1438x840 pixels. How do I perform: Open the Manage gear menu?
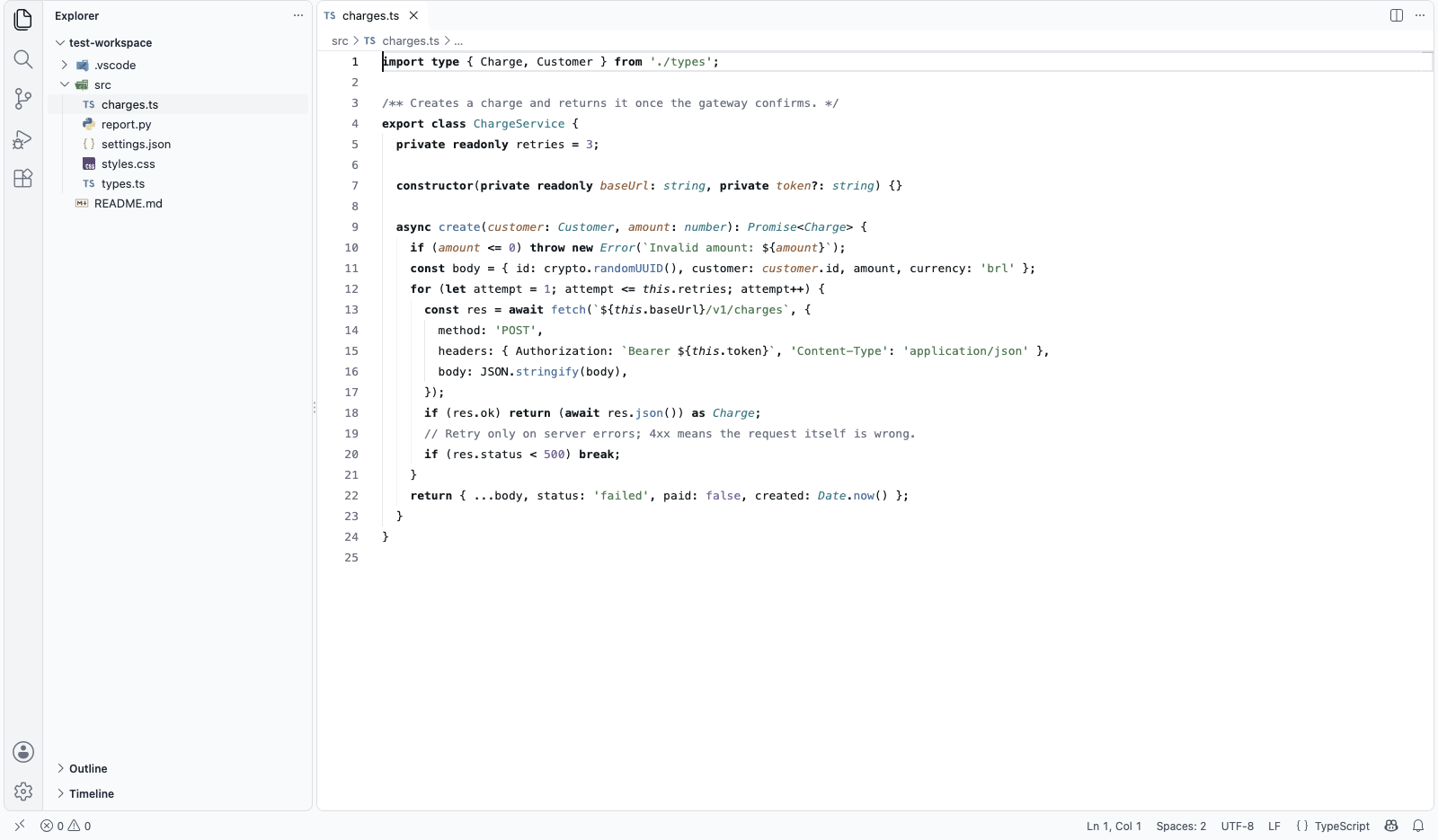(x=23, y=791)
